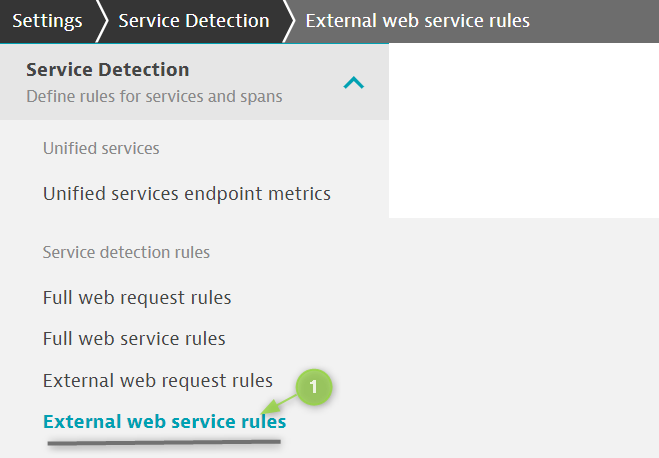Viewport: 659px width, 458px height.
Task: Select the highlighted External web service rules item
Action: tap(164, 421)
